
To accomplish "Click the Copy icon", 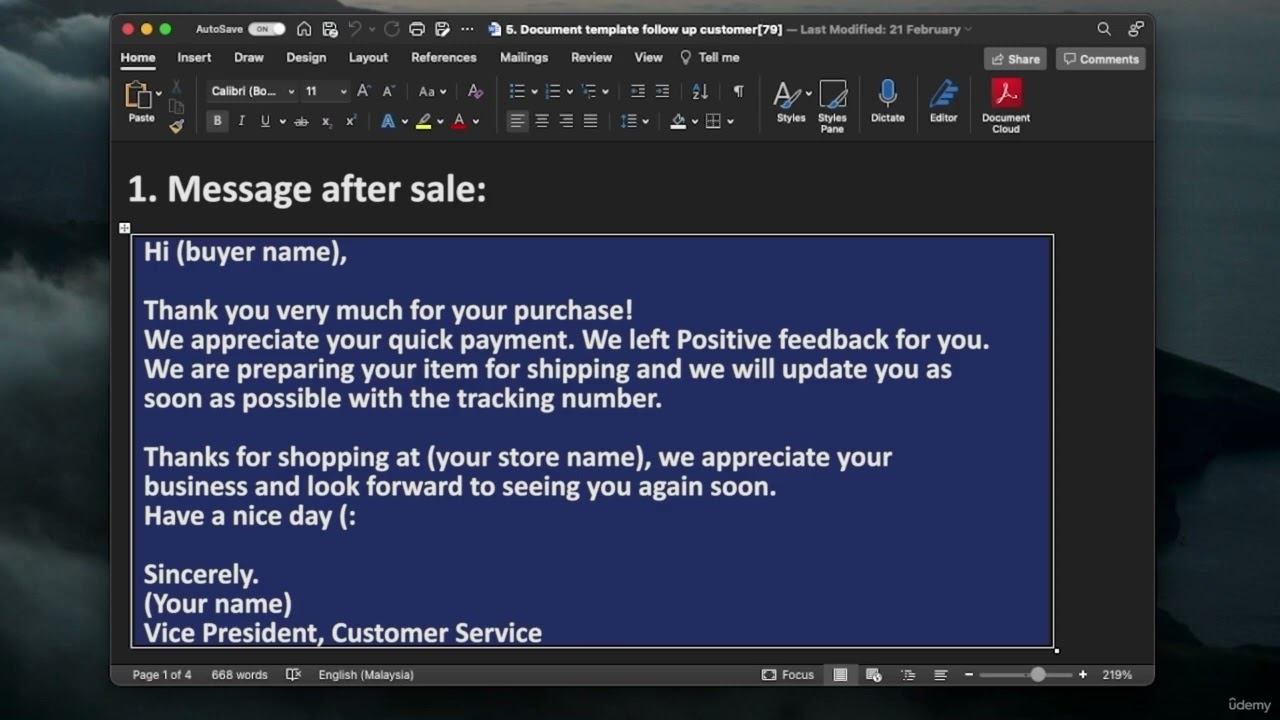I will coord(176,106).
